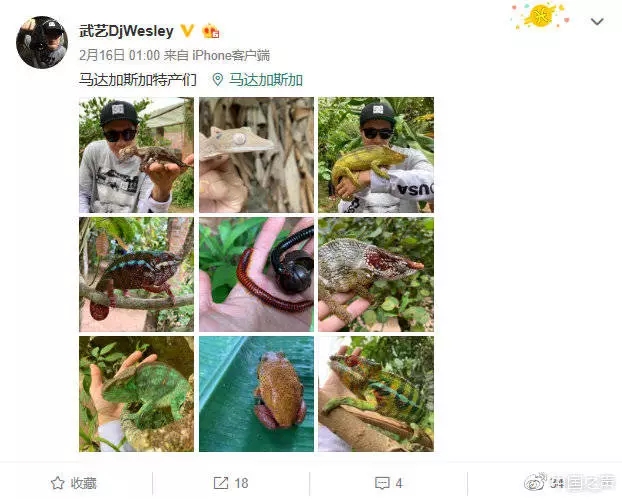Image resolution: width=622 pixels, height=499 pixels.
Task: Open the millipedes in hand photo
Action: pos(256,274)
